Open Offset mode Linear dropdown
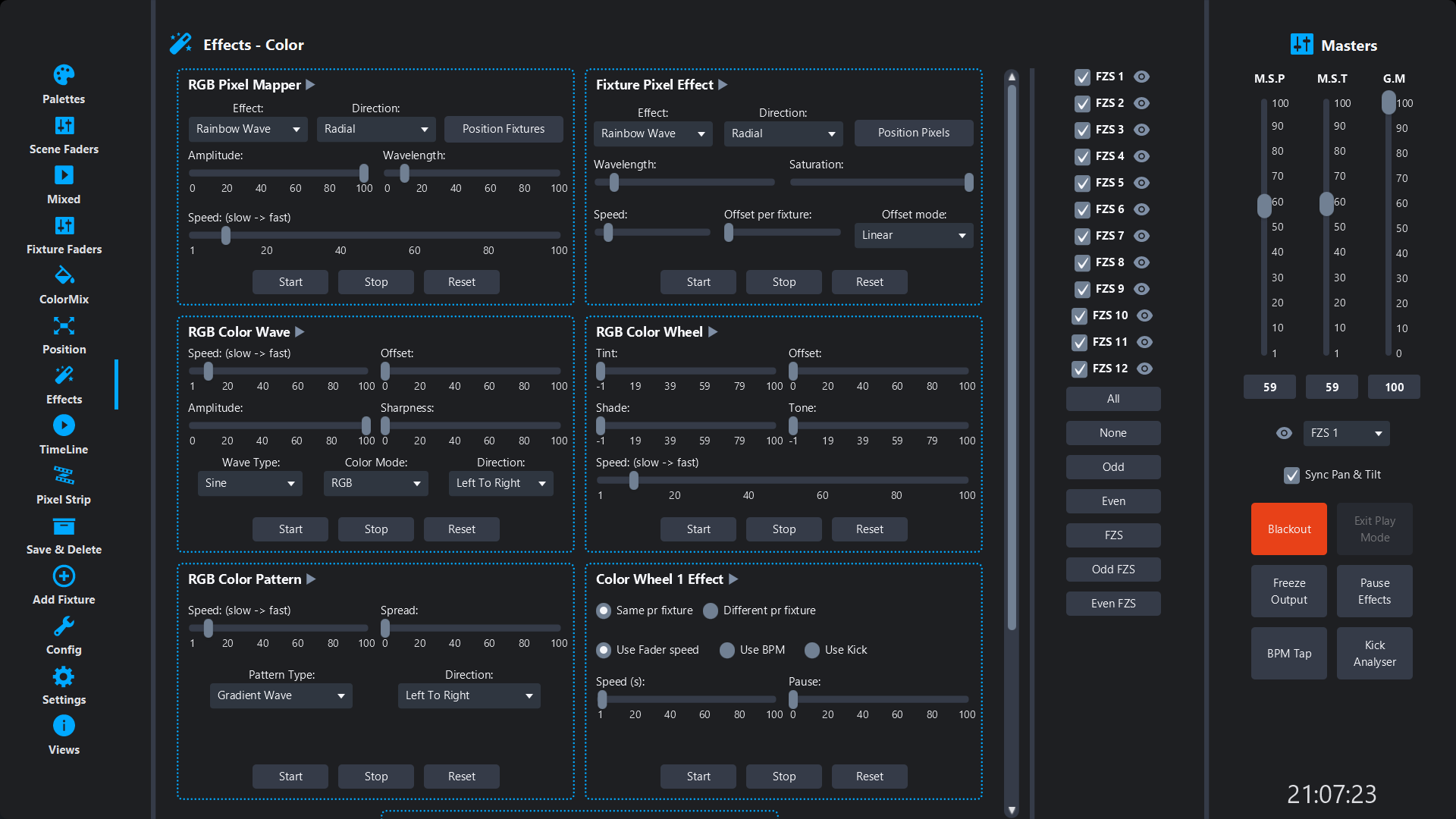This screenshot has width=1456, height=819. click(914, 235)
